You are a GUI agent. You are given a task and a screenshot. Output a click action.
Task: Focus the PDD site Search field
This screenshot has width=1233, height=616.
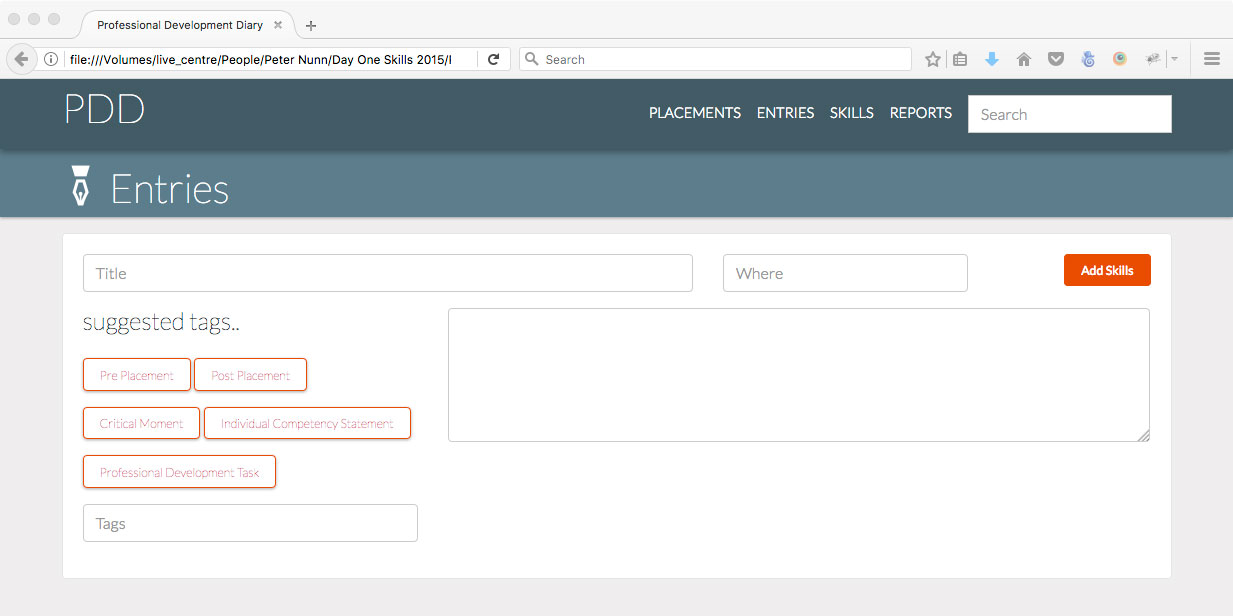coord(1069,114)
